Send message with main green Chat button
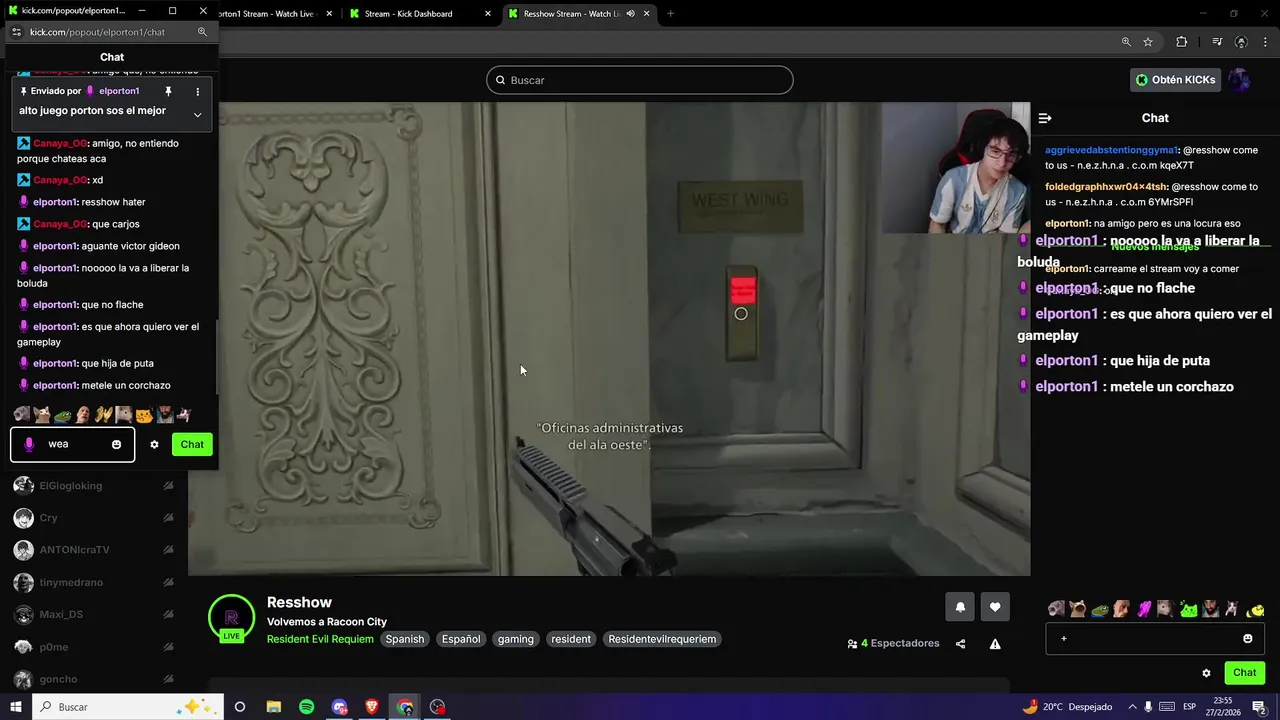 [x=1244, y=673]
